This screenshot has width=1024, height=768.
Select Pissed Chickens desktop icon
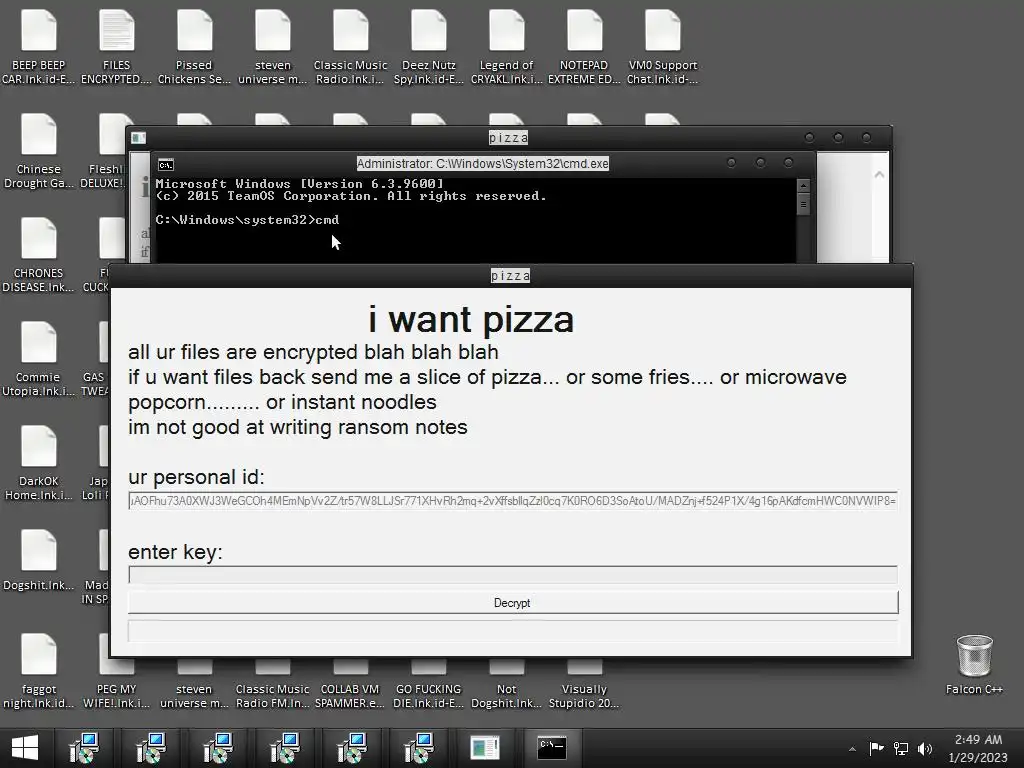(x=194, y=47)
